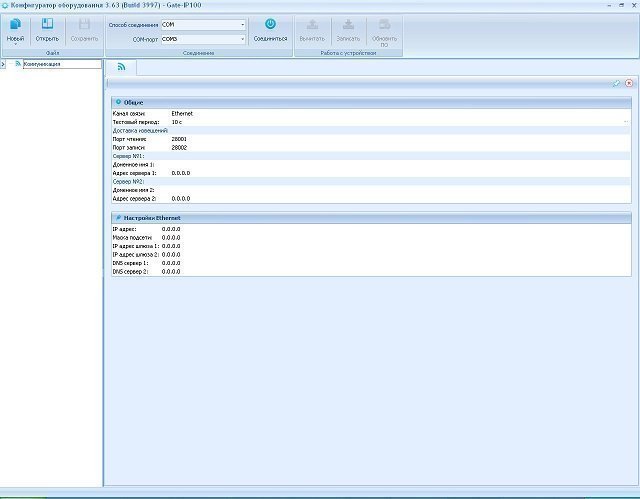Click the Настройки Ethernet header icon
The image size is (640, 499).
(118, 218)
